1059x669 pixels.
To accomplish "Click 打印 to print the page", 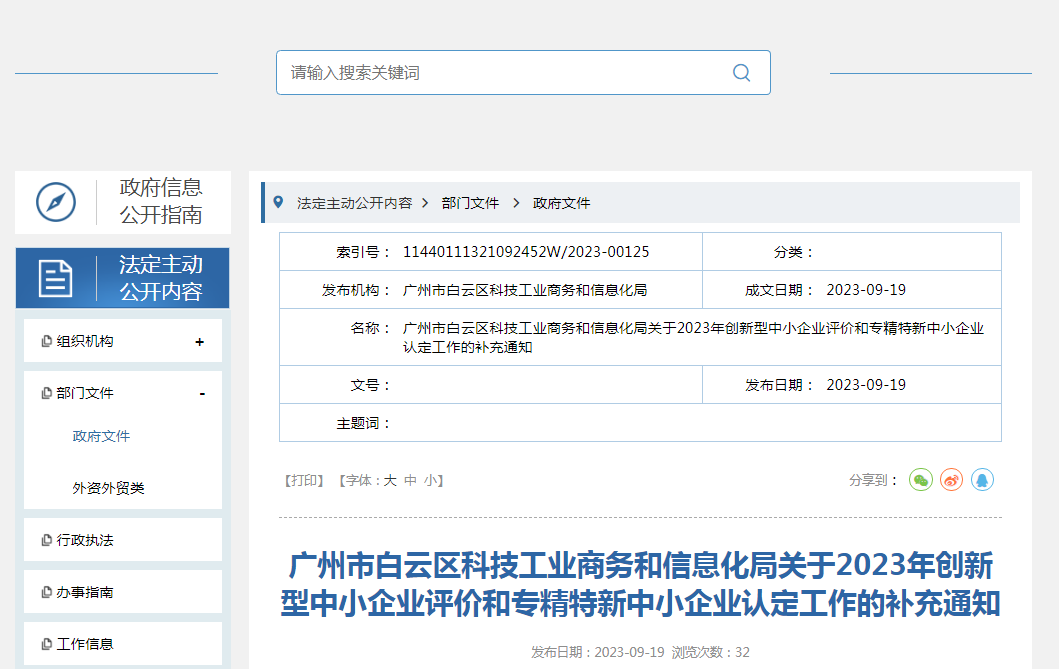I will [x=304, y=481].
